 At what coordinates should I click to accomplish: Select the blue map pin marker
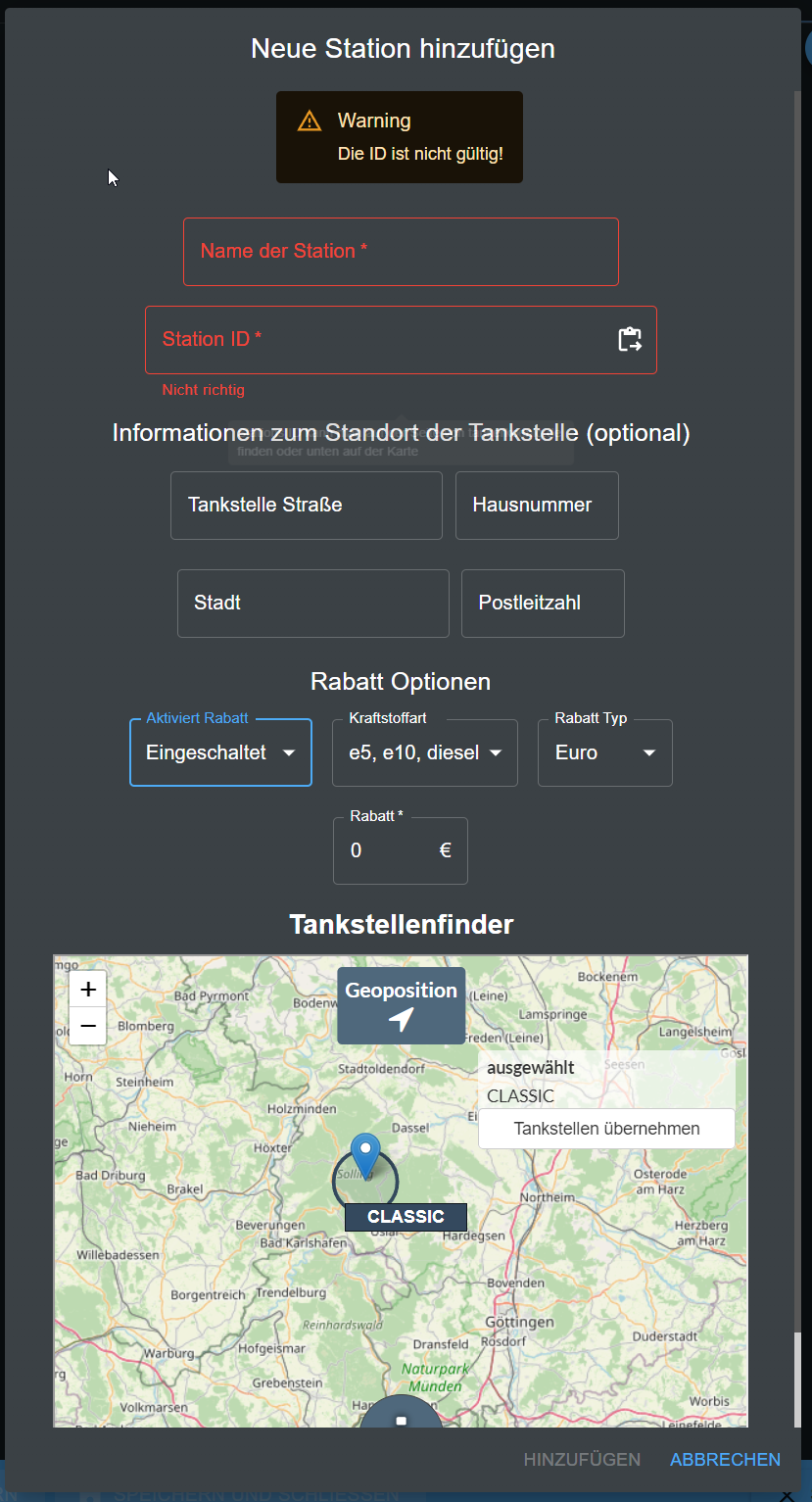click(x=365, y=1156)
